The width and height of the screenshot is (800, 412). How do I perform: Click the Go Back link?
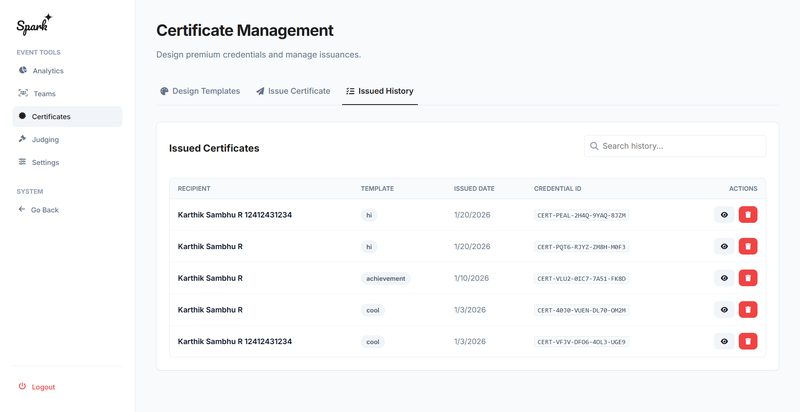[44, 210]
